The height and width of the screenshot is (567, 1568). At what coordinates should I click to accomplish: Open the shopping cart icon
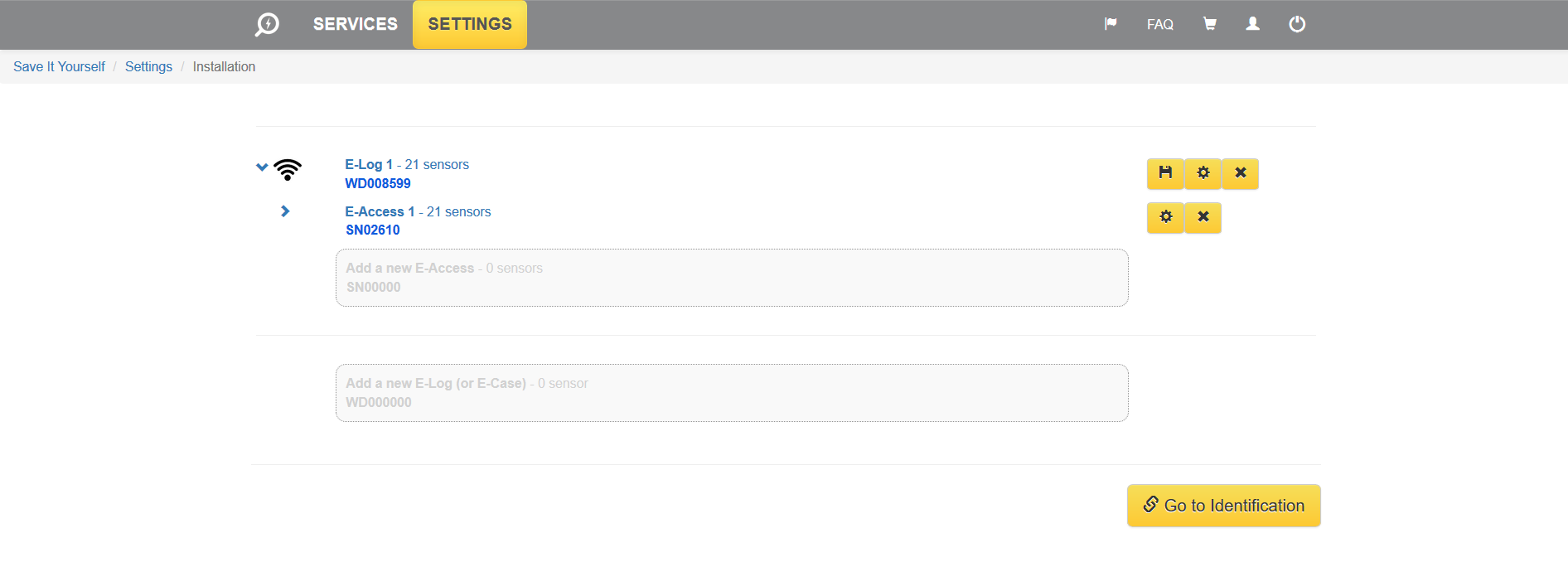[1210, 24]
